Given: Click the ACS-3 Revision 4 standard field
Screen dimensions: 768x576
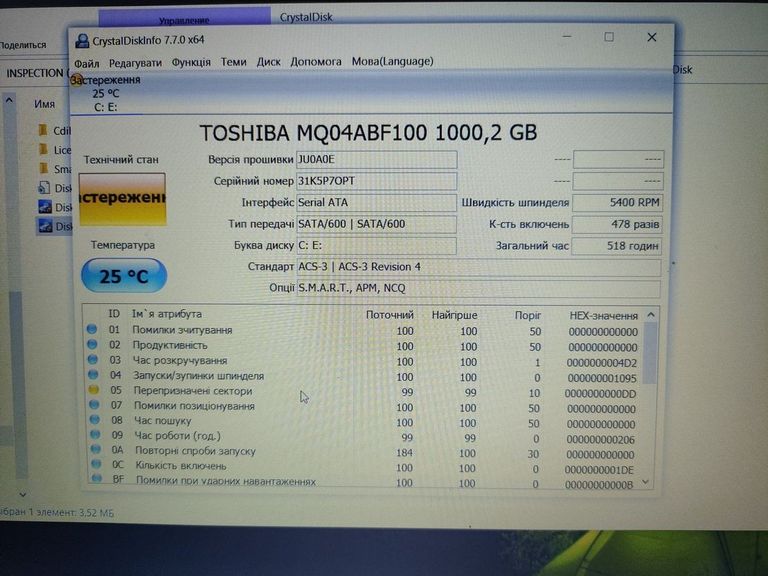Looking at the screenshot, I should 479,267.
